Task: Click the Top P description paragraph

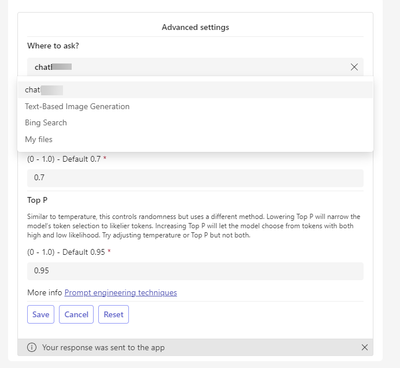Action: 194,226
